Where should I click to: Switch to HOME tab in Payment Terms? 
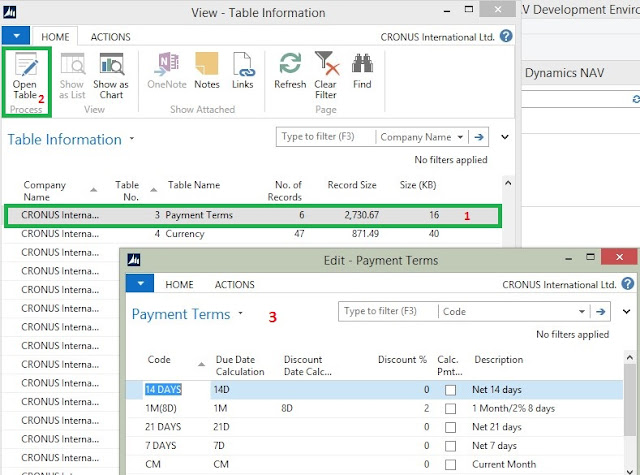coord(179,284)
